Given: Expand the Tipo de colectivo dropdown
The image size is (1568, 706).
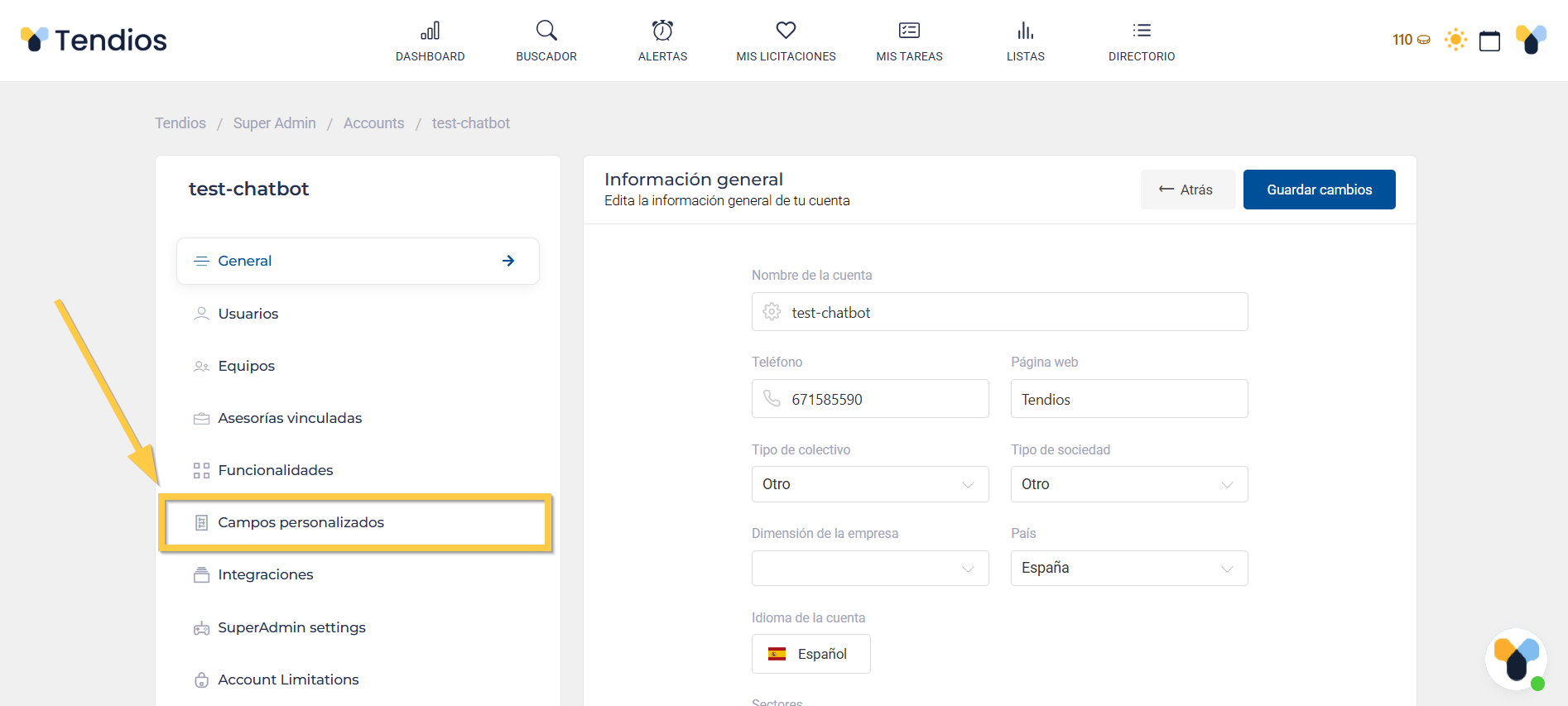Looking at the screenshot, I should pos(869,484).
